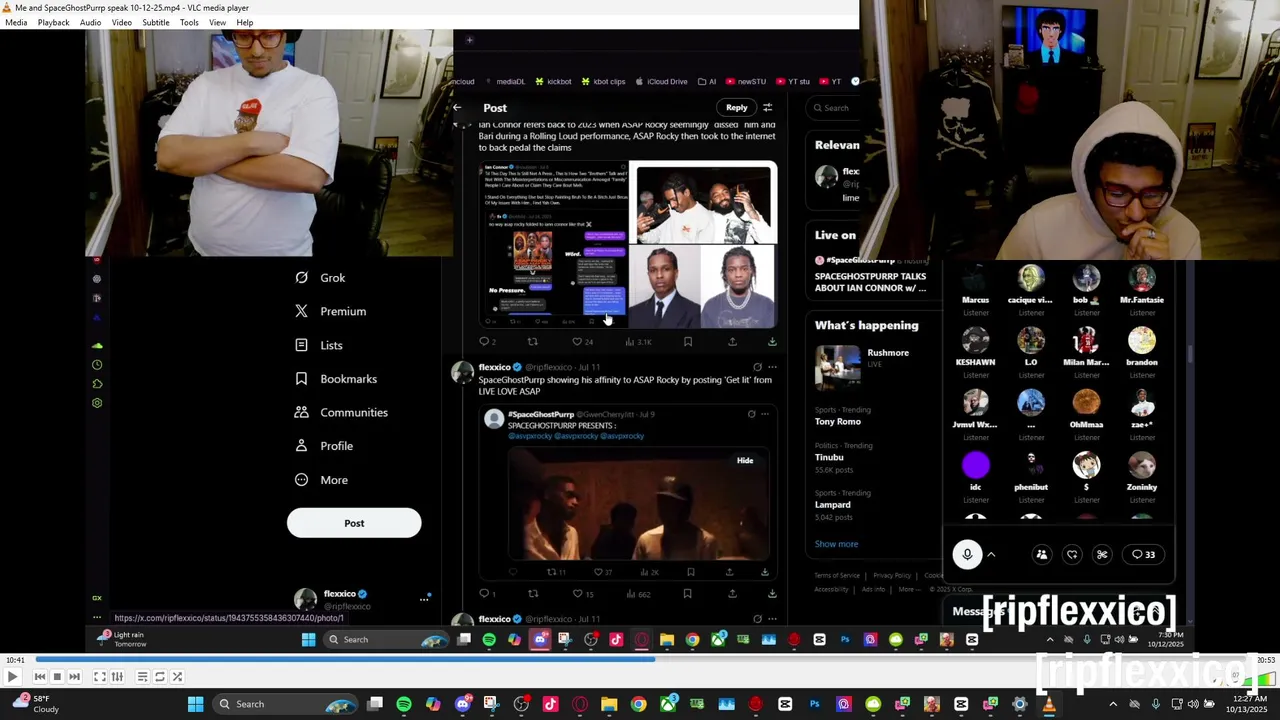This screenshot has width=1280, height=720.
Task: Open Spaces comments showing 33
Action: pos(1143,555)
